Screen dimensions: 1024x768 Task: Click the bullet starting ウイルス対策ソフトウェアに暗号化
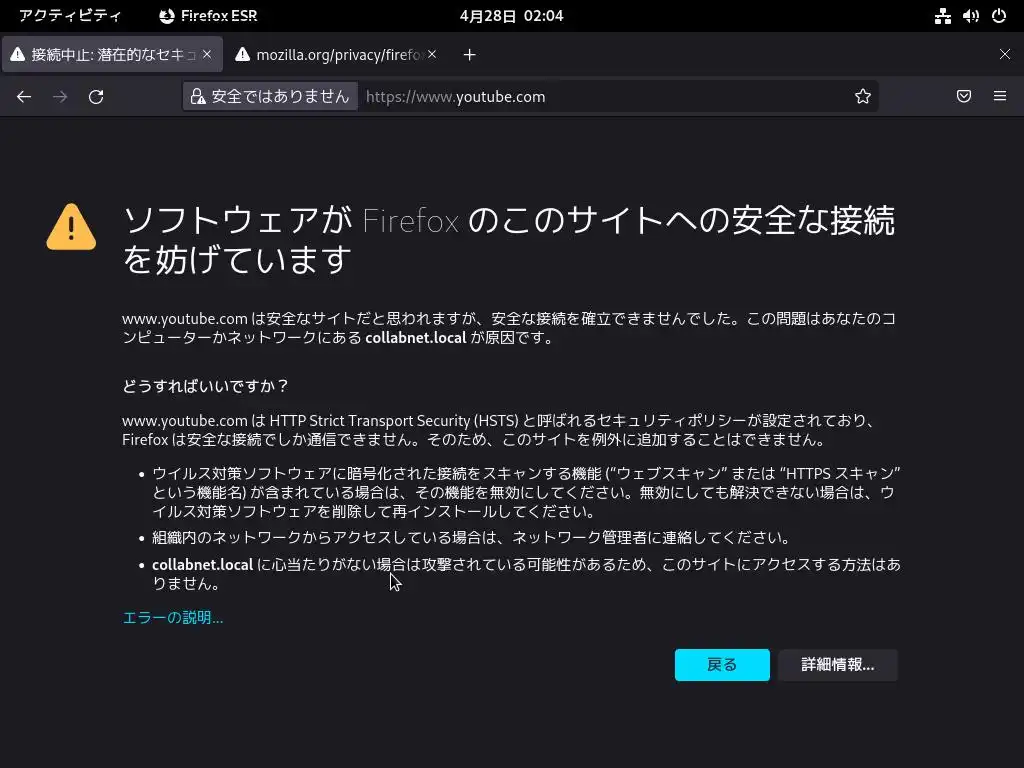tap(526, 492)
